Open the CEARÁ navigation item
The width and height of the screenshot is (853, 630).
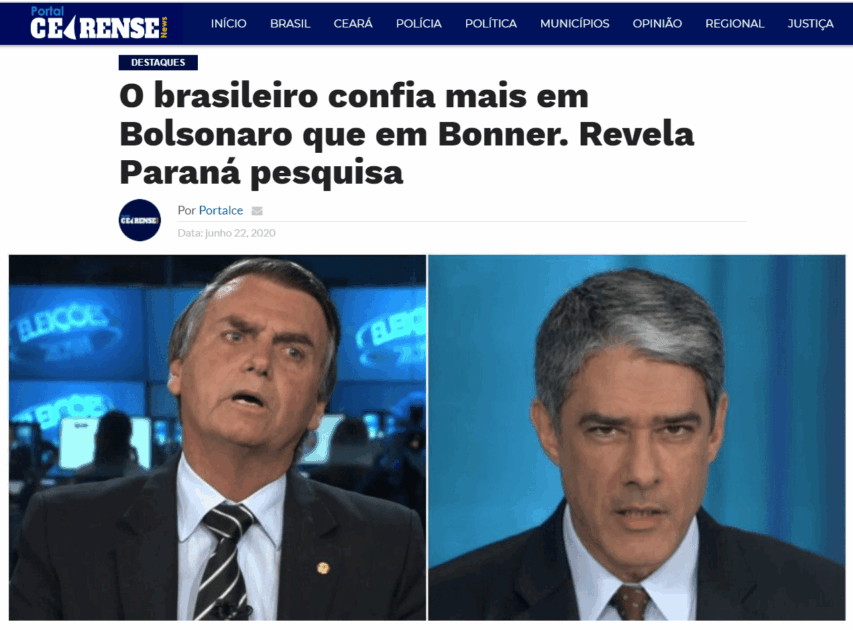point(353,23)
